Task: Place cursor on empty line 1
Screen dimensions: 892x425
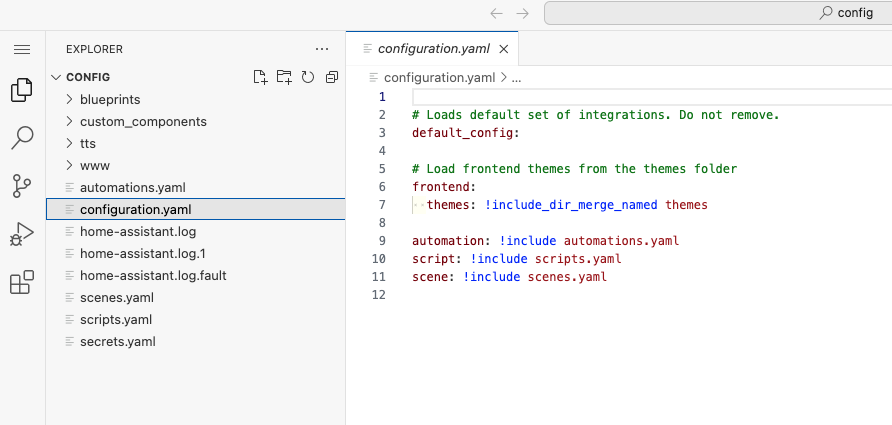Action: pyautogui.click(x=652, y=97)
